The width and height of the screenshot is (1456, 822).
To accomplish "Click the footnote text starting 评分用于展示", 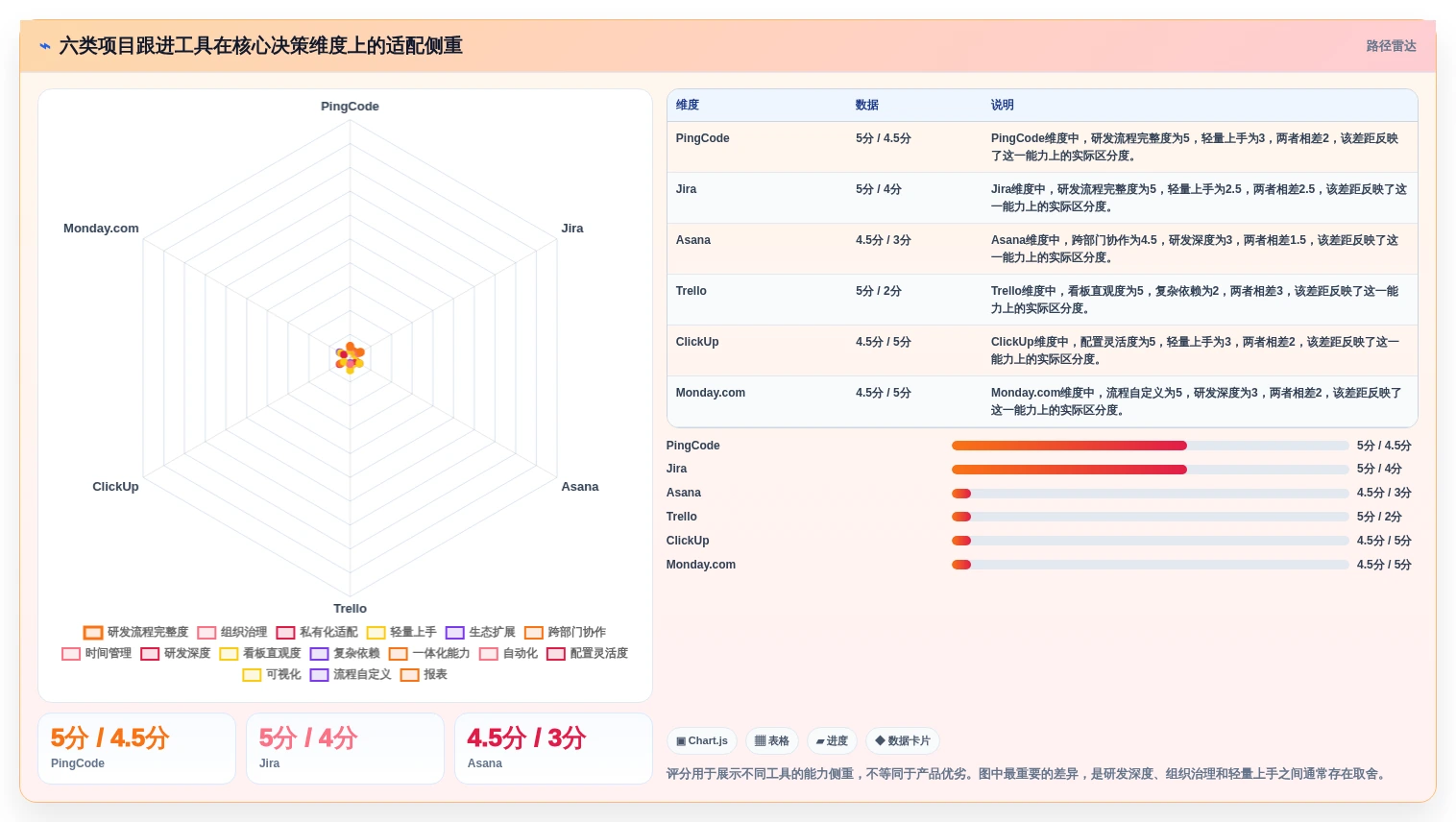I will [x=1029, y=774].
